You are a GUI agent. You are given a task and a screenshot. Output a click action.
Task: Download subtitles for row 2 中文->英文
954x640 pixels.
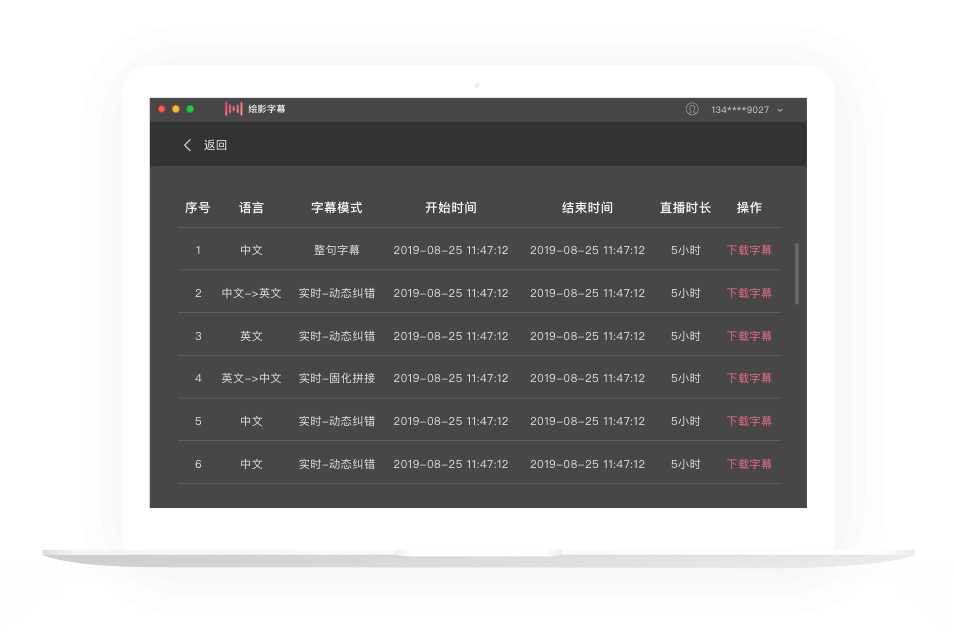749,293
